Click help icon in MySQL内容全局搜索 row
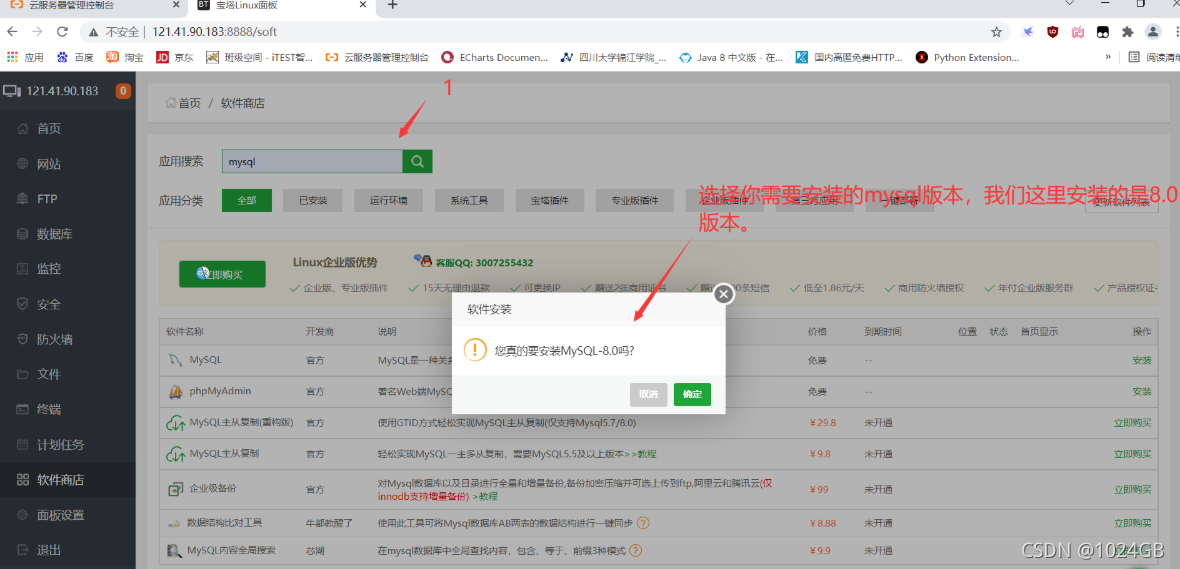This screenshot has width=1180, height=569. click(636, 551)
